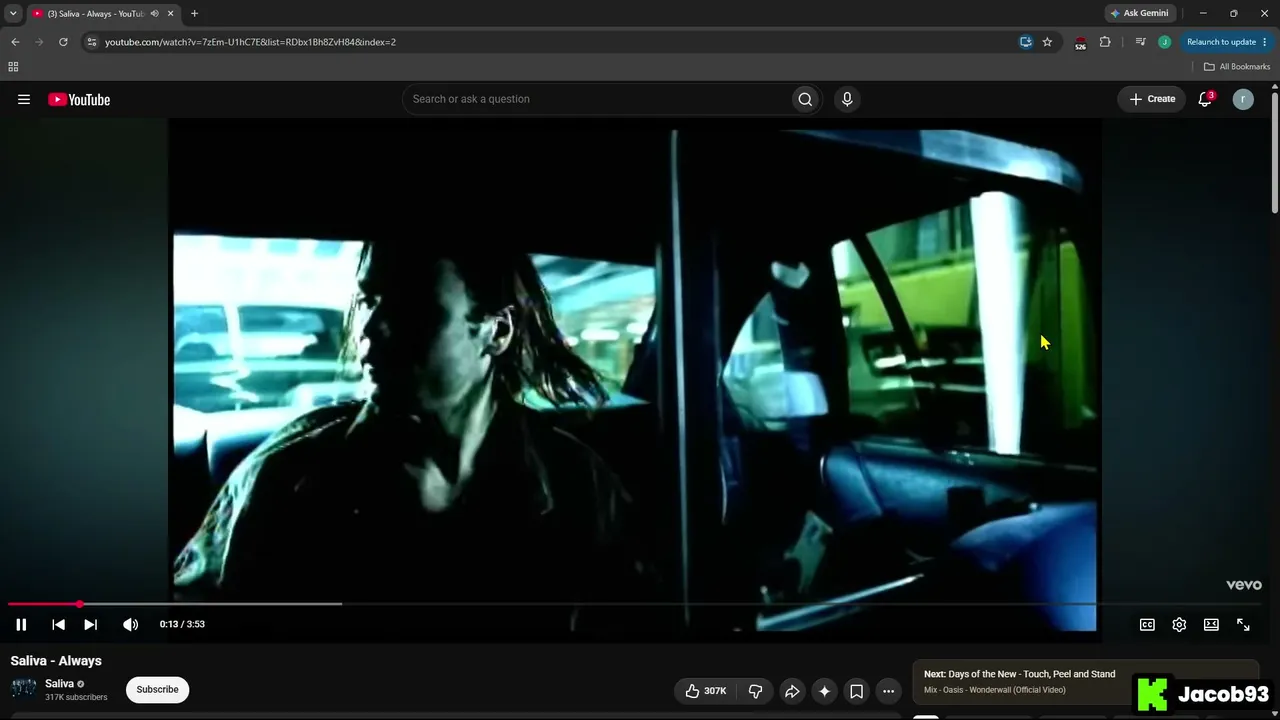
Task: Click the Next: Days of the New playlist panel
Action: 1085,681
